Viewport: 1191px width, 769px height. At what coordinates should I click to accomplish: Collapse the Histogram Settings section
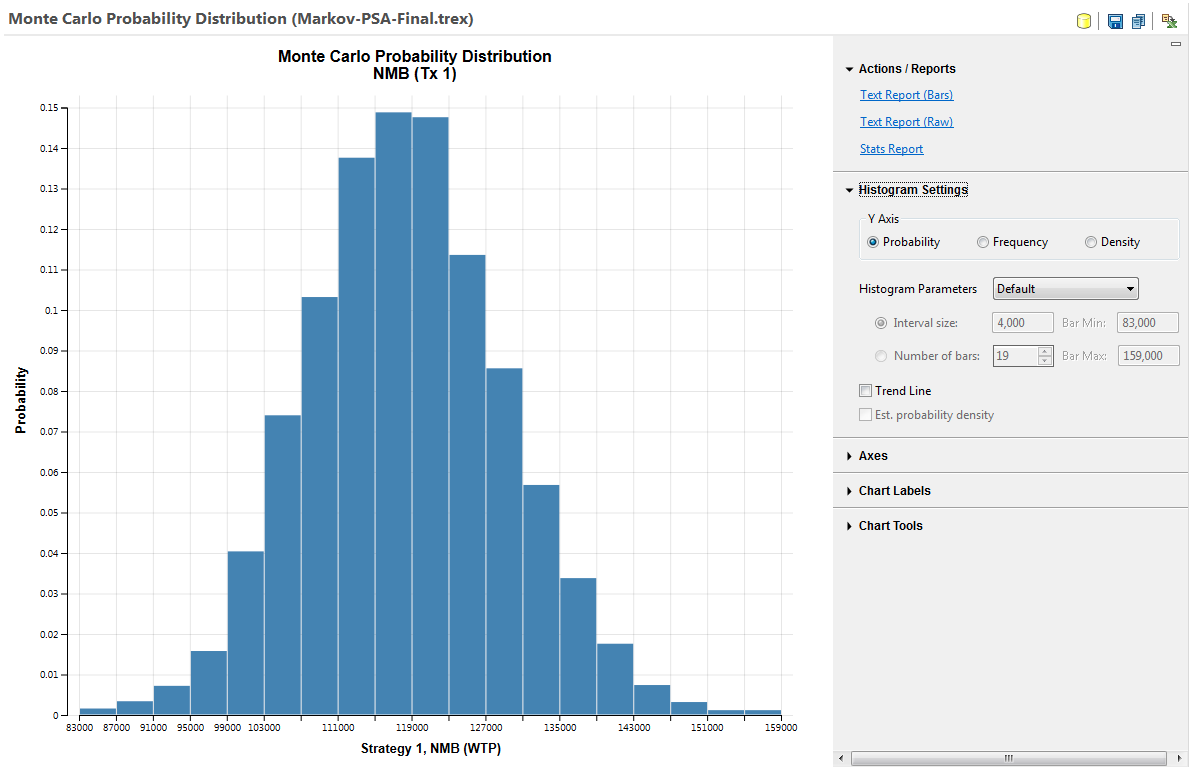tap(849, 189)
